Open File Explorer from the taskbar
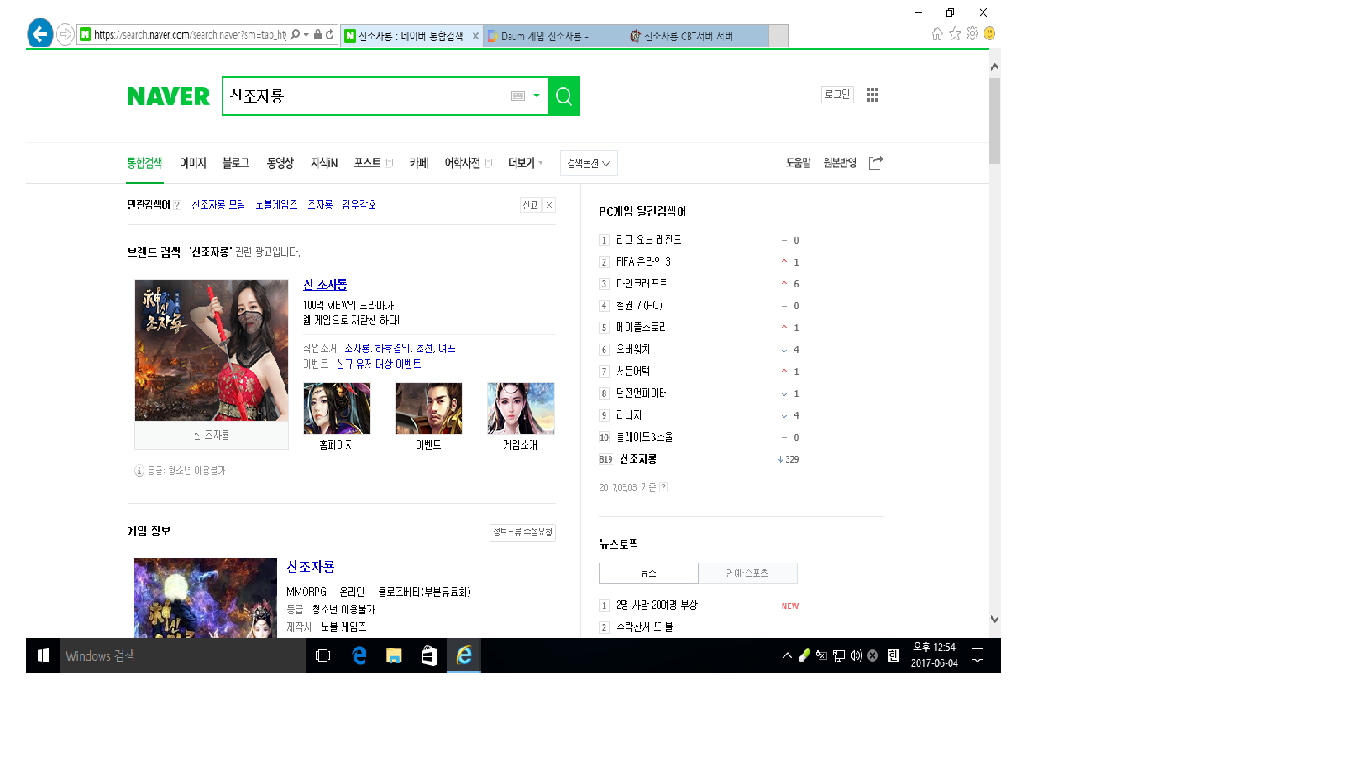The width and height of the screenshot is (1366, 768). pyautogui.click(x=394, y=656)
